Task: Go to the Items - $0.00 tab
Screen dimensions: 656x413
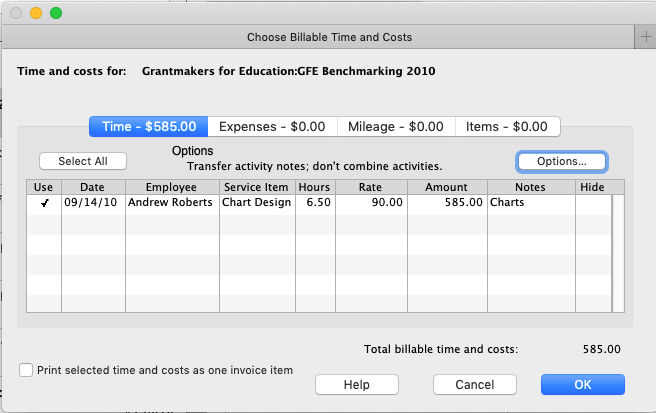Action: click(x=507, y=127)
